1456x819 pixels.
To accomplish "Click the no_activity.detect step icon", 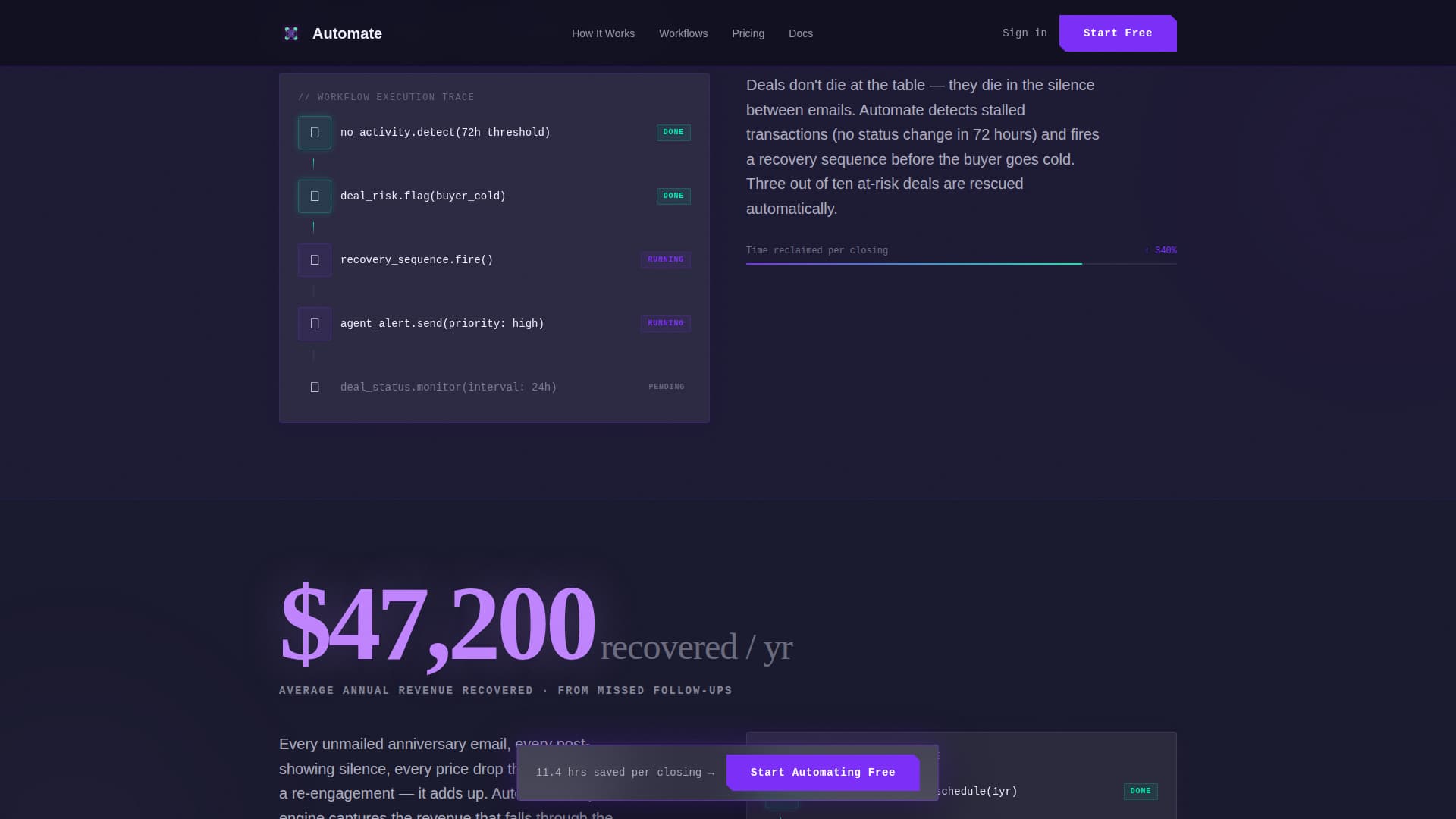I will tap(315, 133).
